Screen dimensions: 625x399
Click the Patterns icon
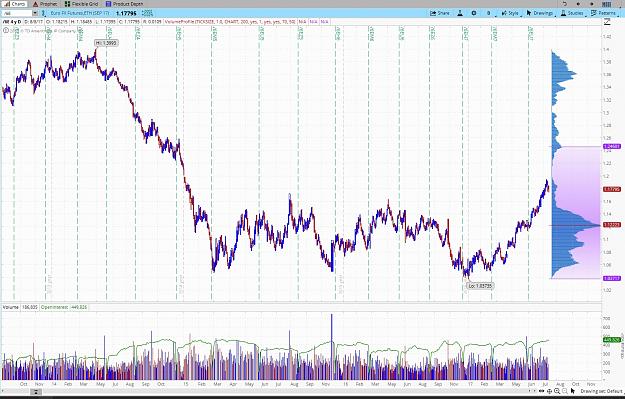click(594, 13)
